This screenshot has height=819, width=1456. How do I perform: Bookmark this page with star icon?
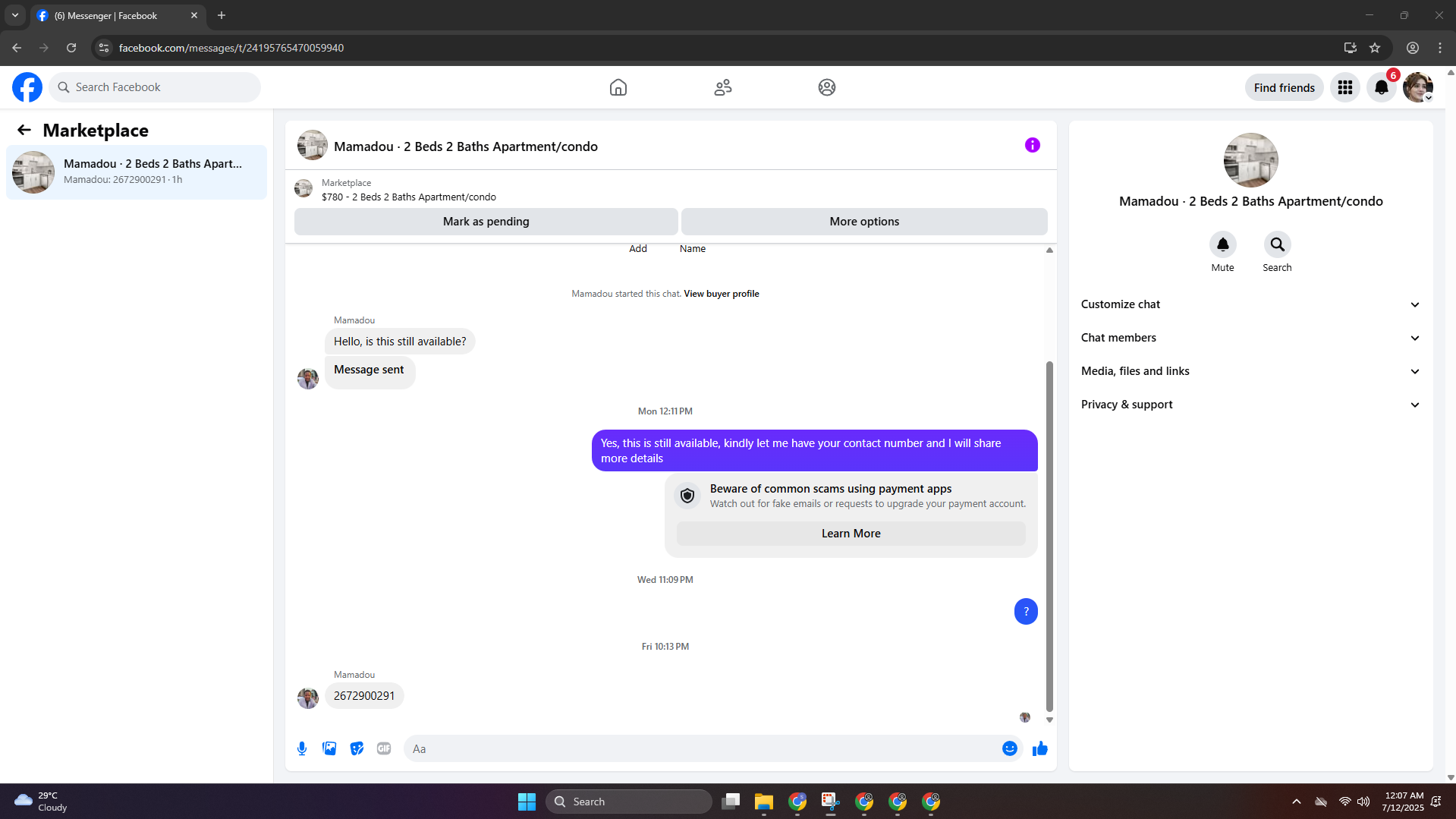1375,48
